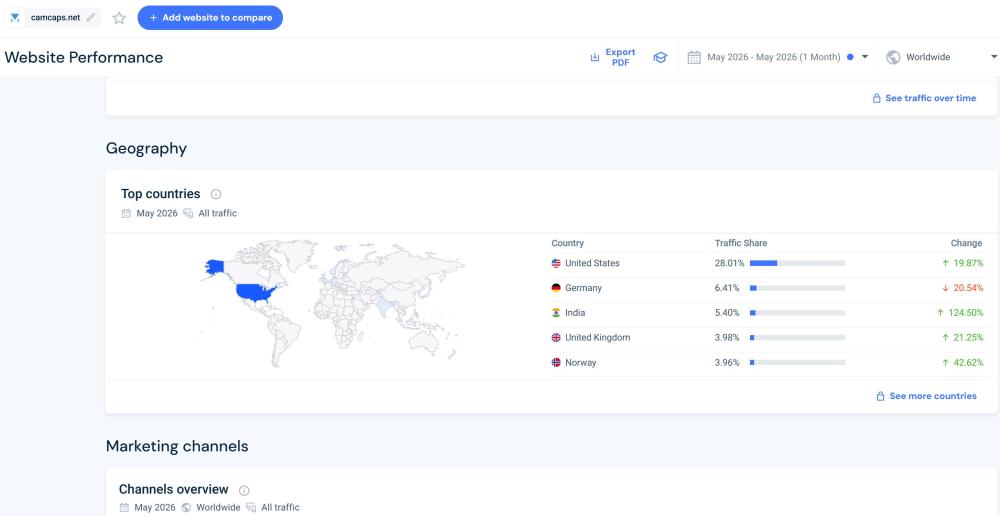This screenshot has width=1000, height=516.
Task: Click the Change column header
Action: [x=966, y=243]
